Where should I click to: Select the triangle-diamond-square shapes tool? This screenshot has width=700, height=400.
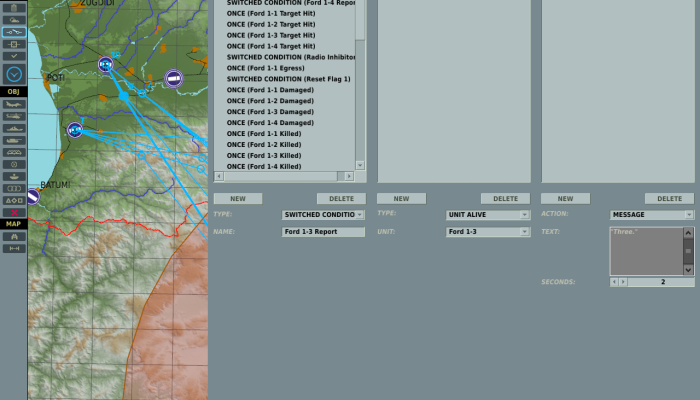14,200
